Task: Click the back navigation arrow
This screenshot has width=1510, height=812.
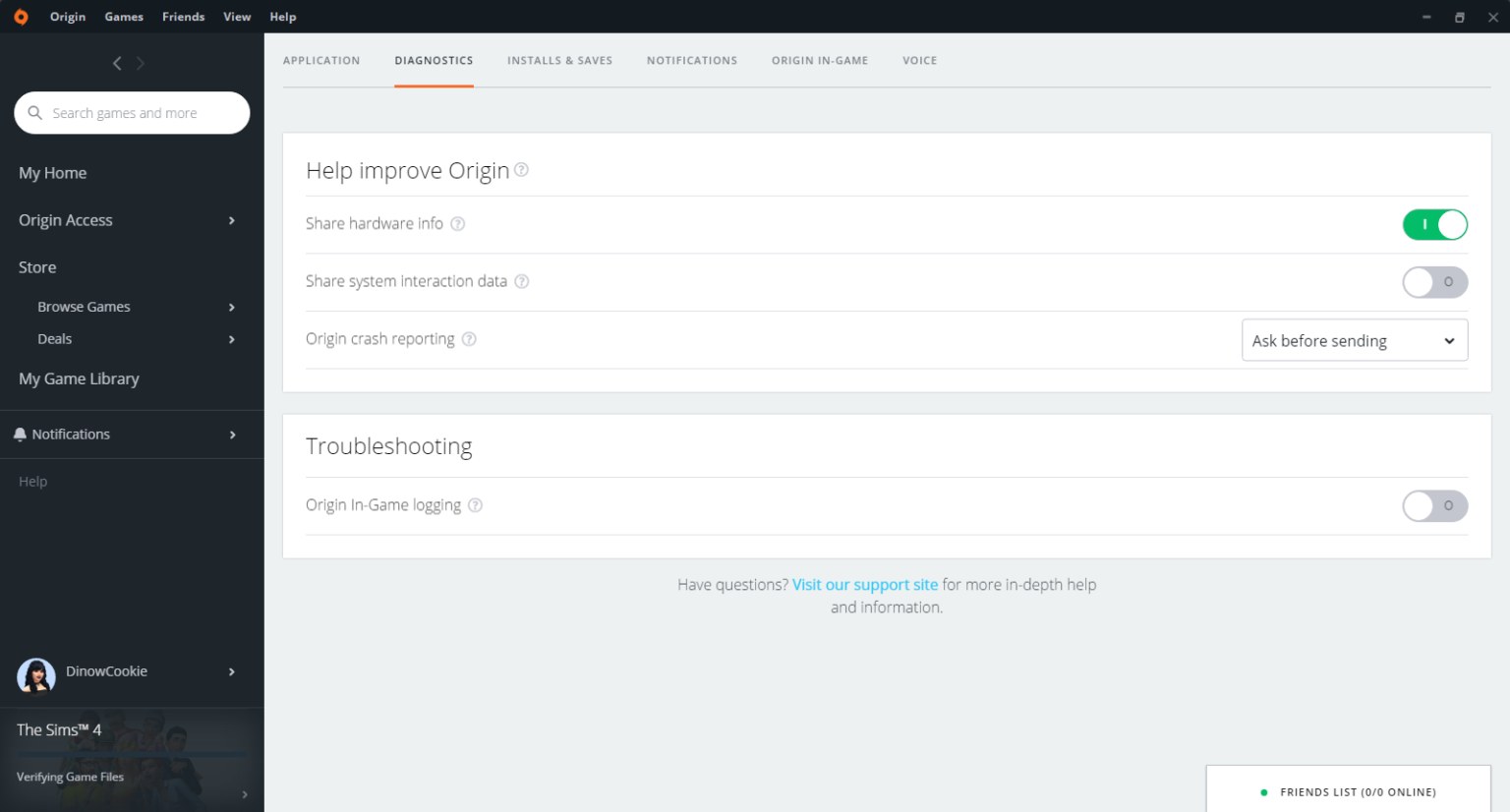Action: pyautogui.click(x=117, y=64)
